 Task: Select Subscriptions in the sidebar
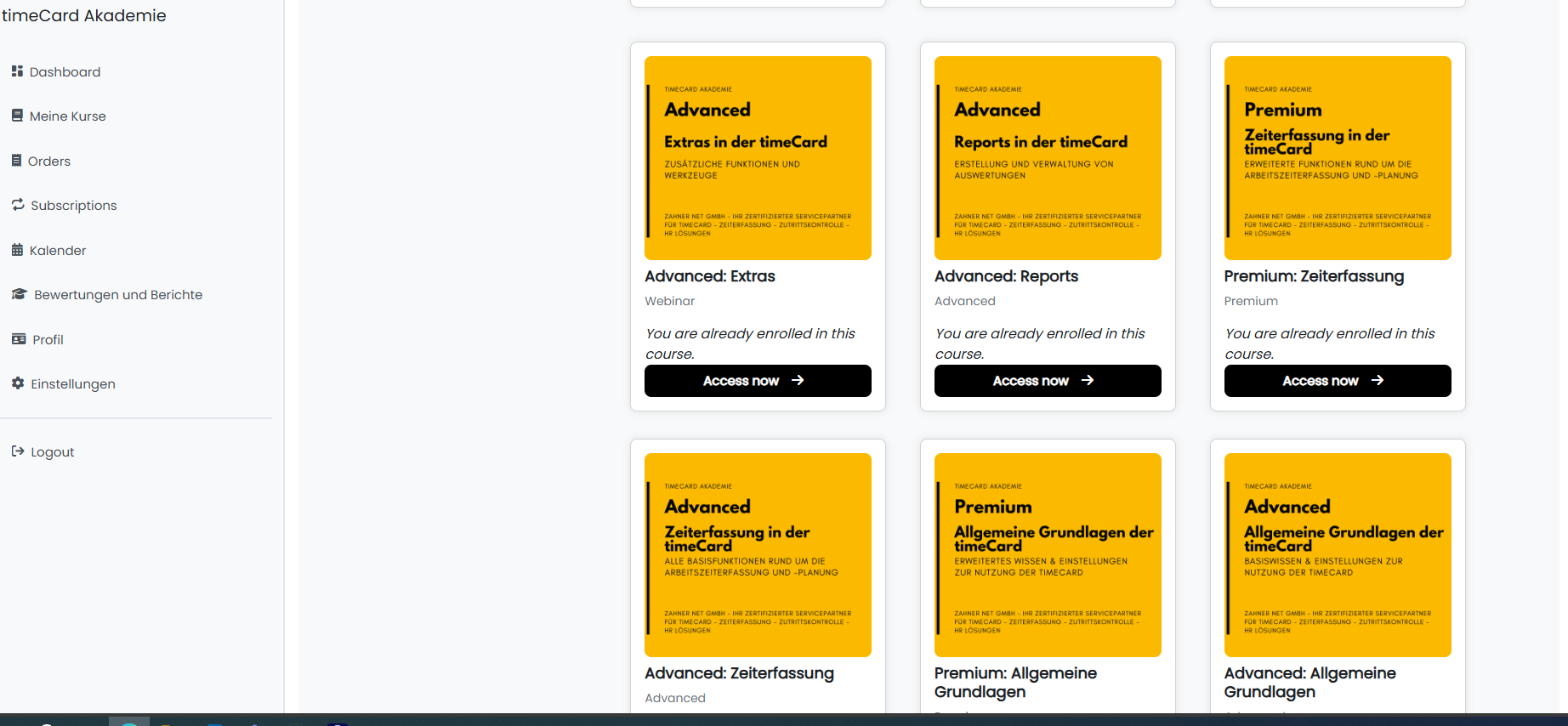click(74, 206)
